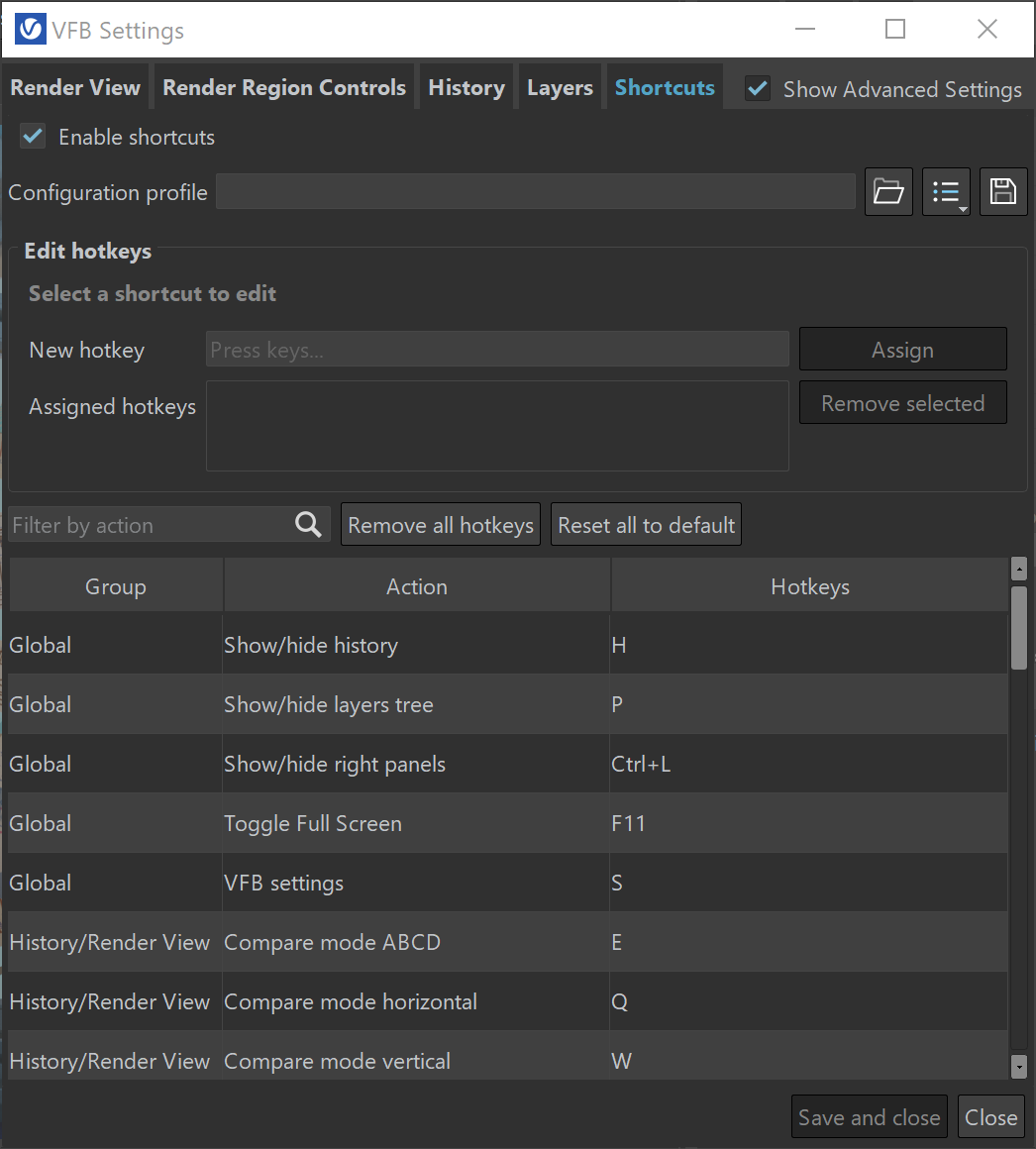Maximize the VFB Settings window
Screen dimensions: 1036x1149
894,30
